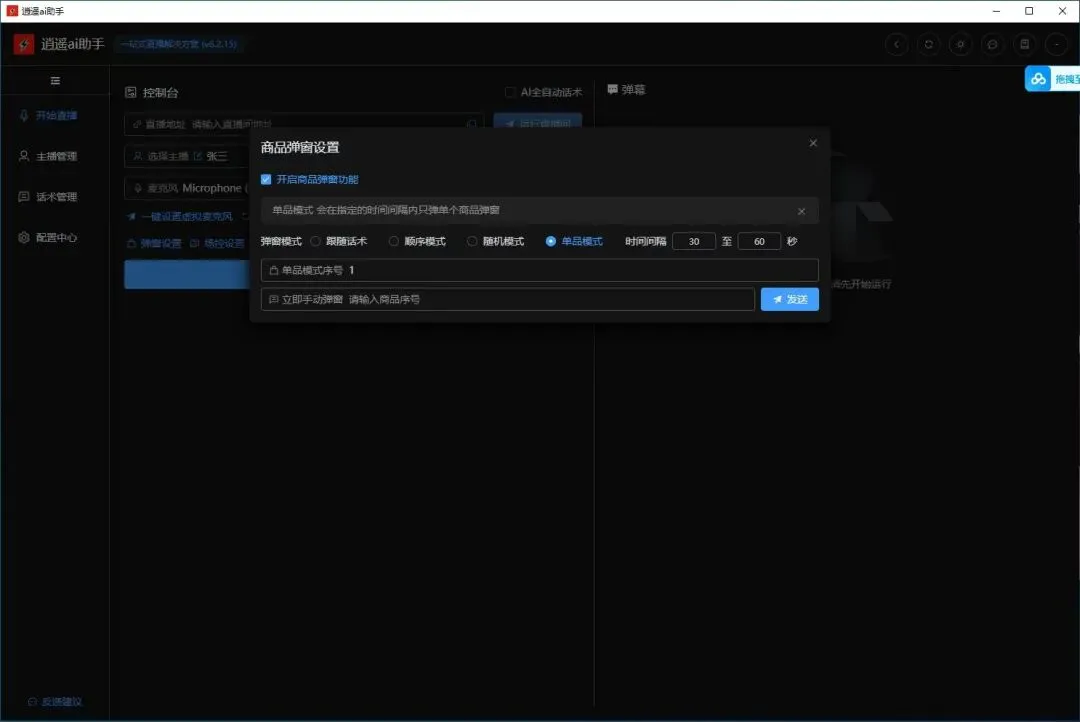Maximize the 逍遥ai助手 window
The height and width of the screenshot is (722, 1080).
pyautogui.click(x=1029, y=11)
